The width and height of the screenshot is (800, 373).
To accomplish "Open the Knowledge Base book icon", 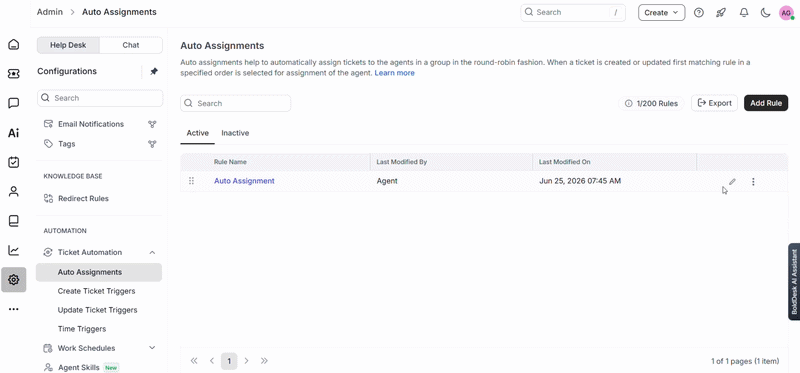I will tap(14, 221).
